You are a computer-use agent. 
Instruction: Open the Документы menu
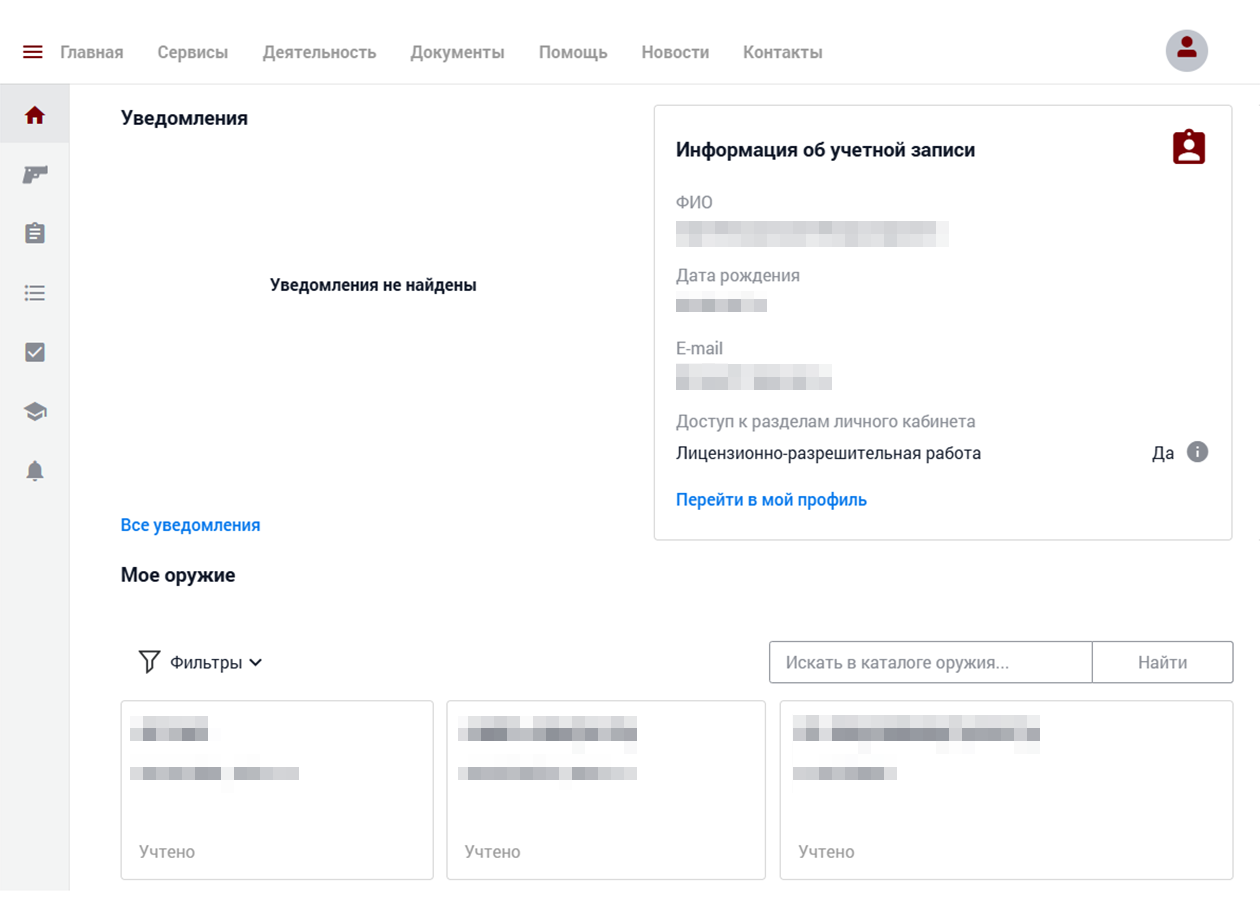point(457,52)
